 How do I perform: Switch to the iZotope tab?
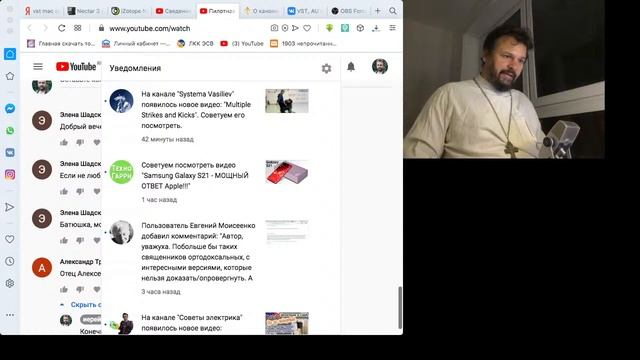pos(130,11)
